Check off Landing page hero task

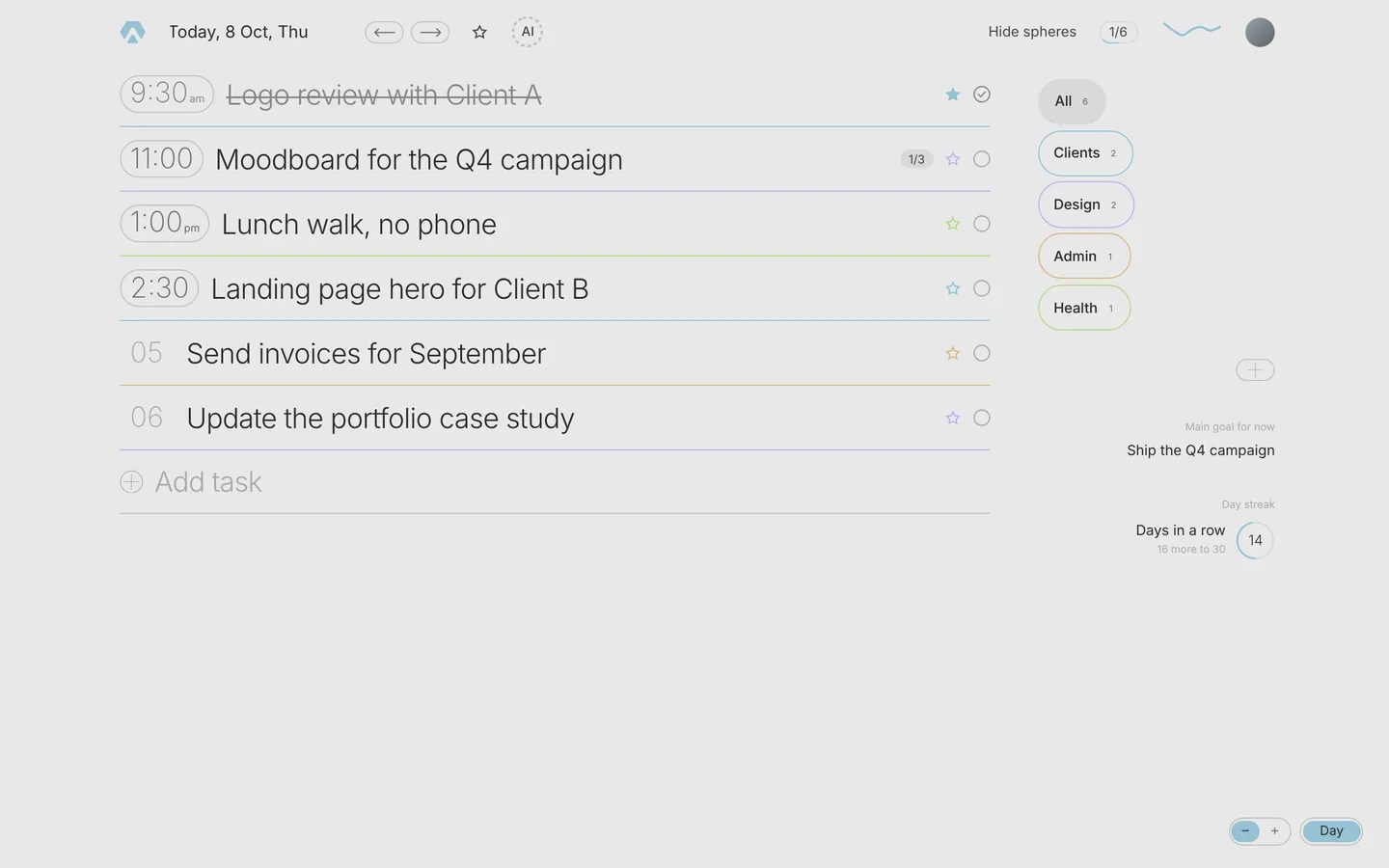coord(982,288)
